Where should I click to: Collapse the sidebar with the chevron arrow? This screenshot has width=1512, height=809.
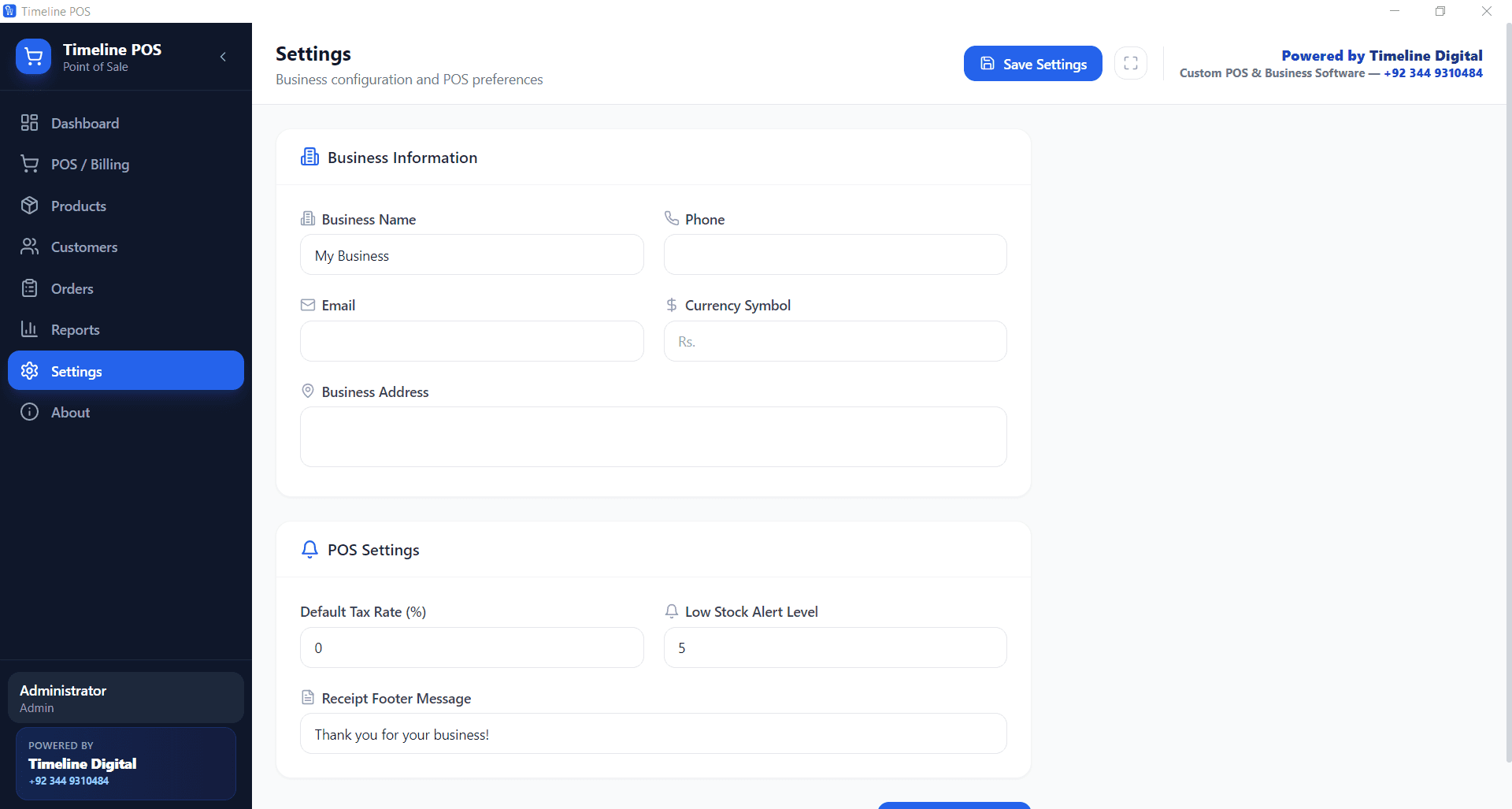pyautogui.click(x=223, y=57)
